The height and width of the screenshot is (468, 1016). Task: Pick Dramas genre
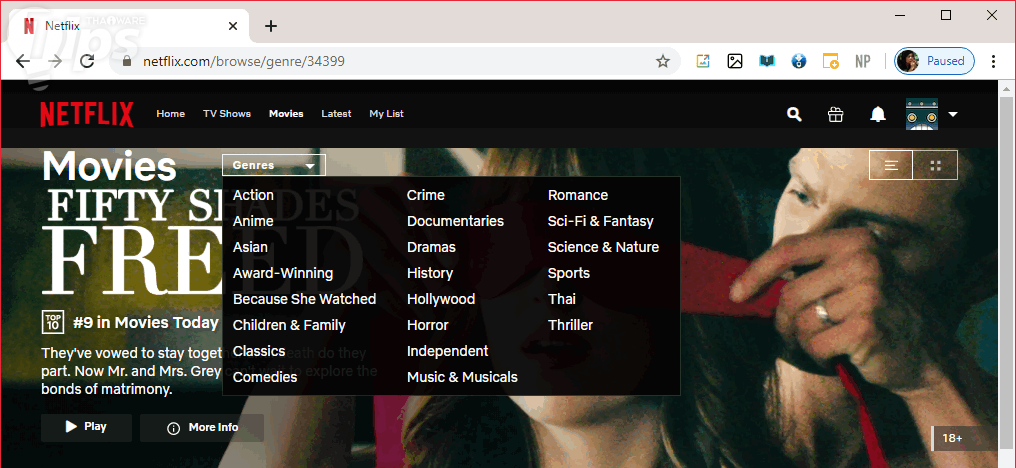click(x=431, y=247)
